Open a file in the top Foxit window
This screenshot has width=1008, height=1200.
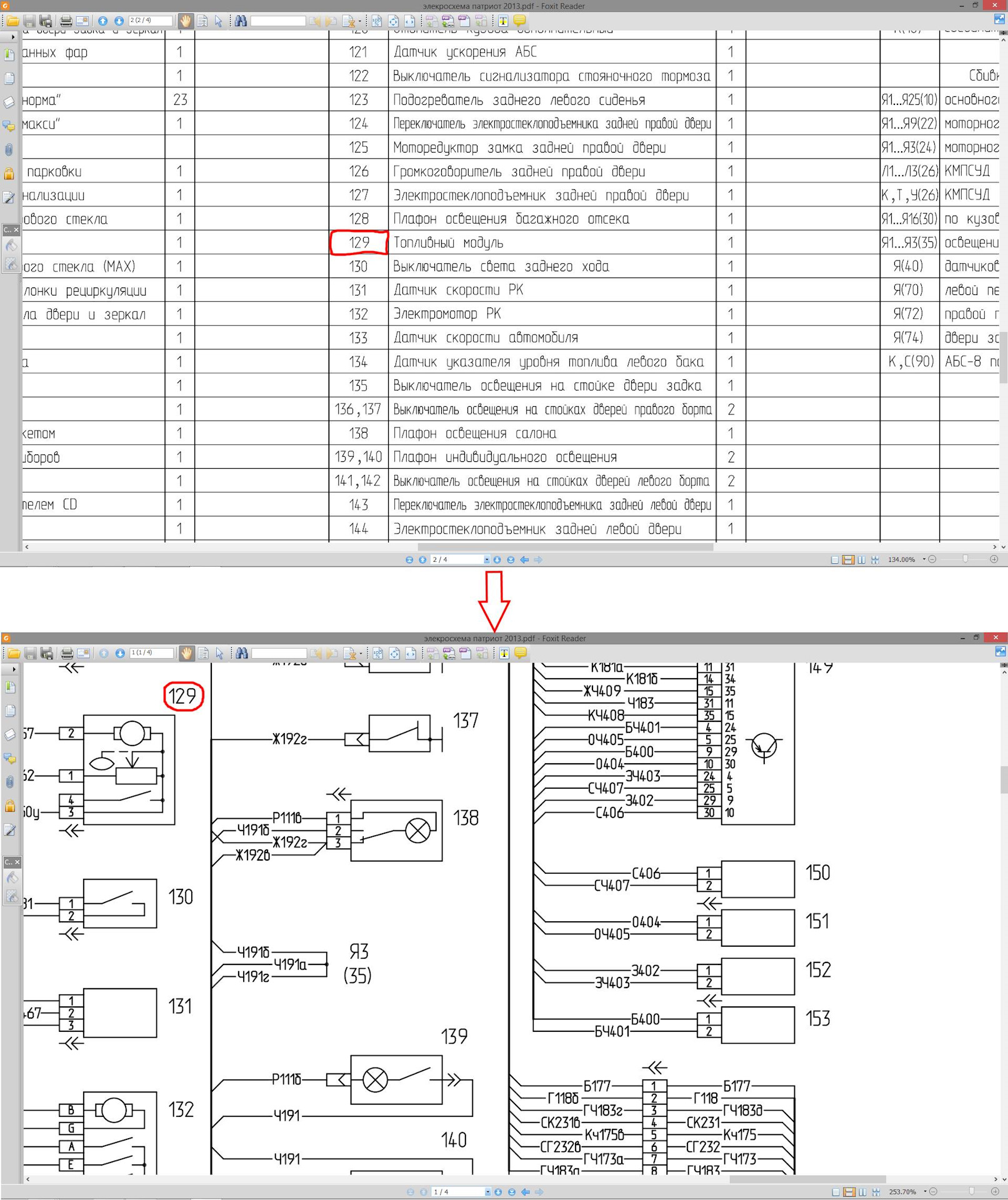(x=12, y=21)
